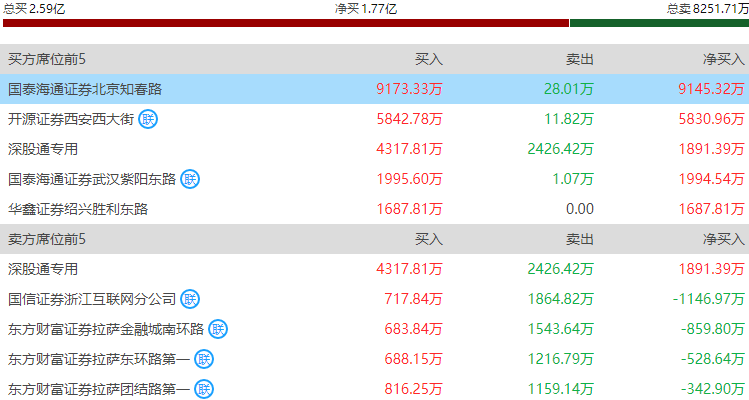Viewport: 749px width, 400px height.
Task: Open seat 东方财富证券拉萨金融城南环路
Action: (106, 329)
